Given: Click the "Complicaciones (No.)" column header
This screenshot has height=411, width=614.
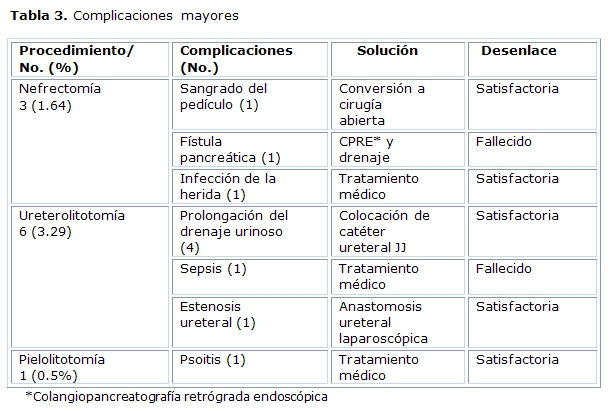Looking at the screenshot, I should point(235,59).
